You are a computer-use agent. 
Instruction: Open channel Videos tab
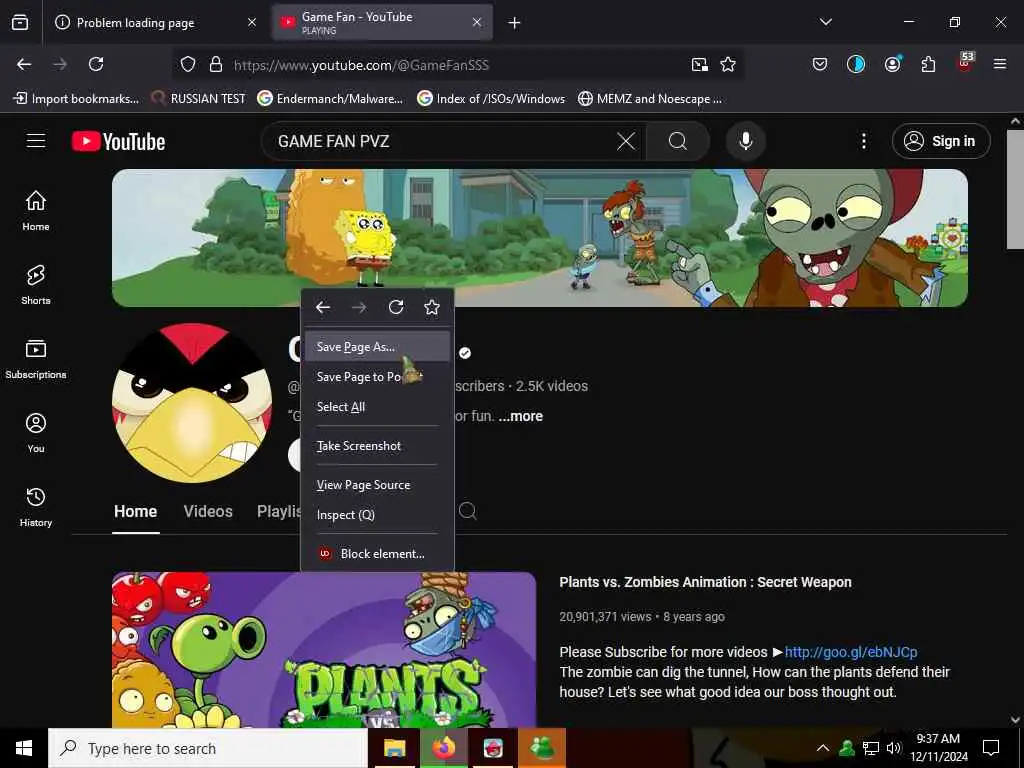(x=208, y=511)
